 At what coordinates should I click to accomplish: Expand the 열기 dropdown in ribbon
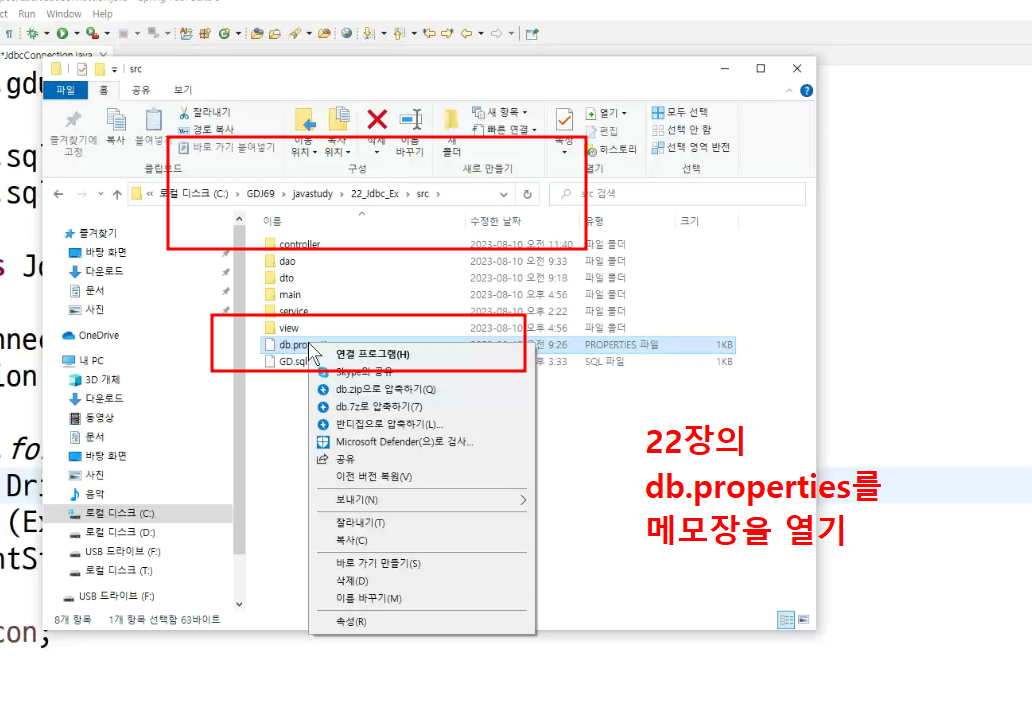coord(624,113)
